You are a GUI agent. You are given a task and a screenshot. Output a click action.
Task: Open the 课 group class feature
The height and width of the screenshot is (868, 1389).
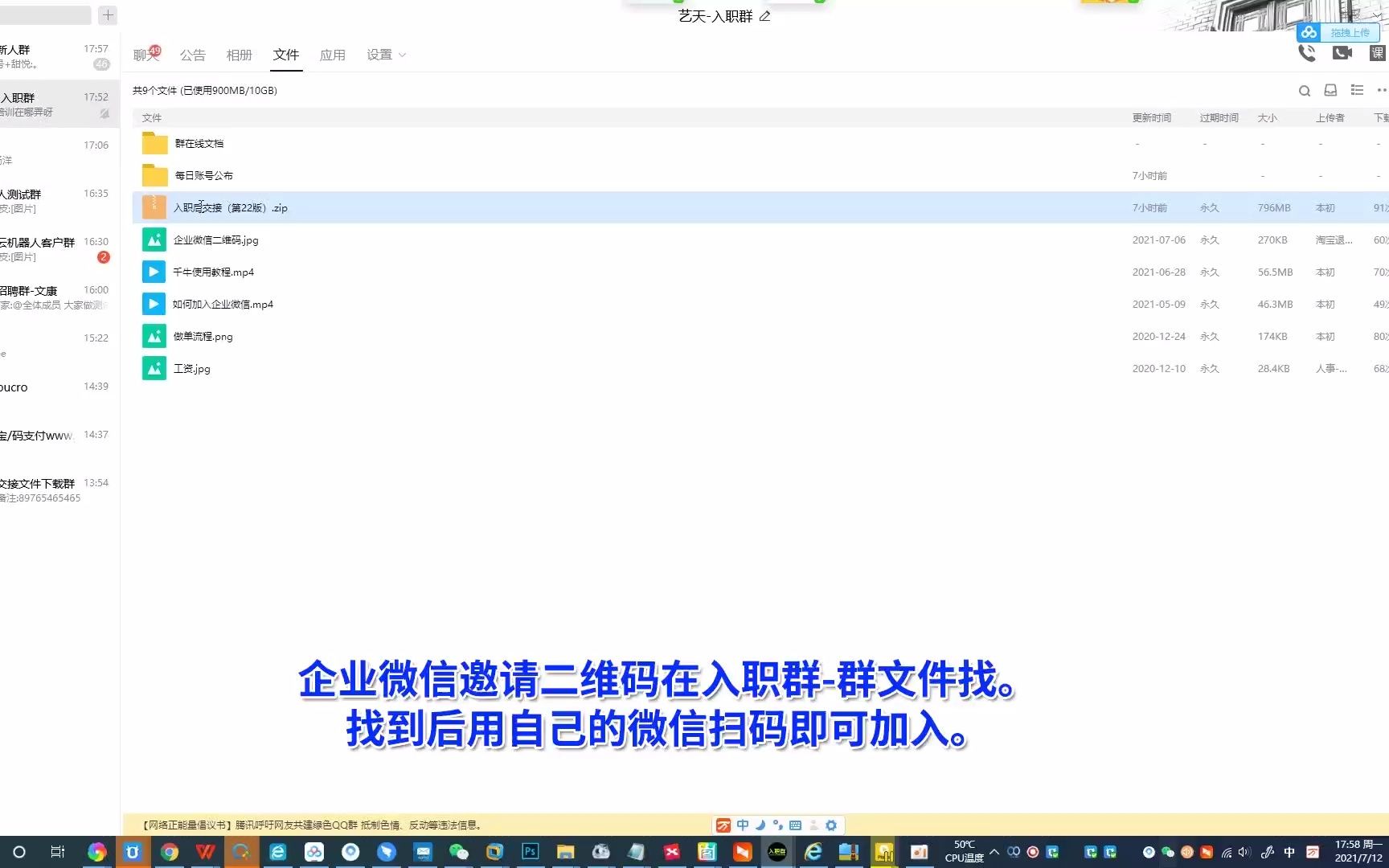pyautogui.click(x=1378, y=52)
